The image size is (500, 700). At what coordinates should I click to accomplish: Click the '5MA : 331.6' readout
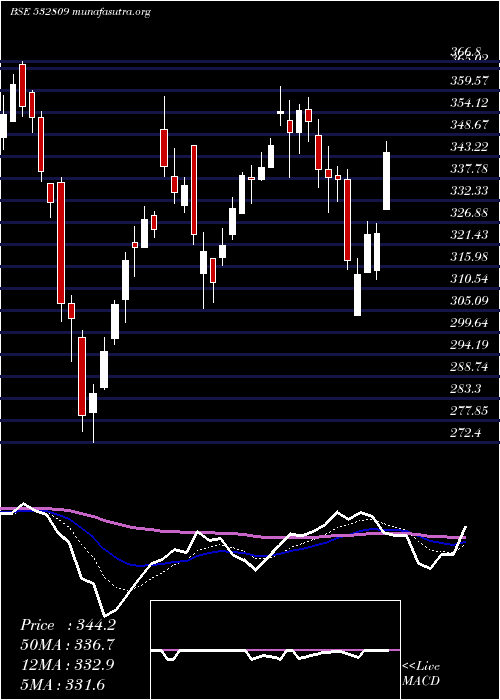coord(62,684)
